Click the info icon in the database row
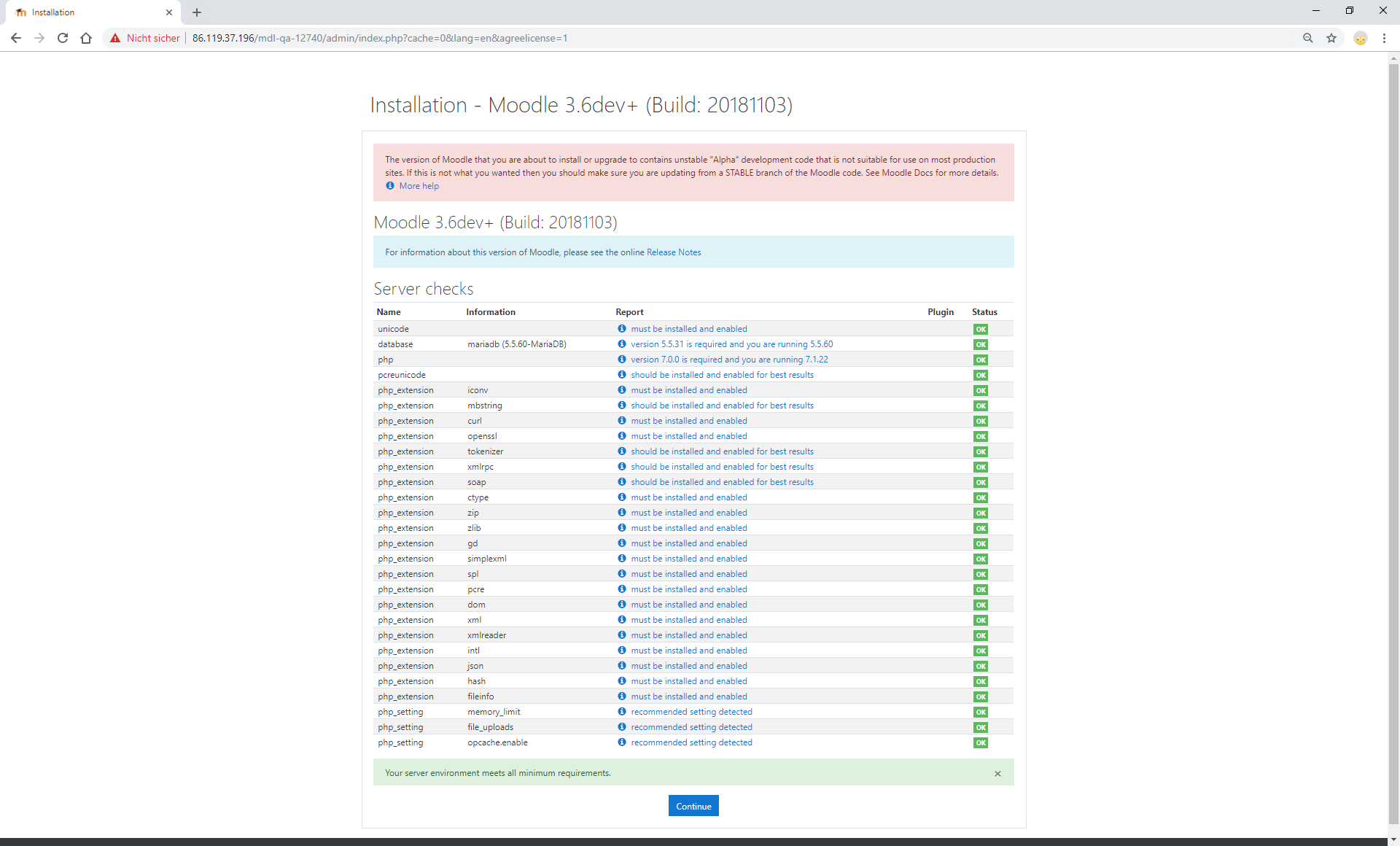The width and height of the screenshot is (1400, 846). point(622,344)
